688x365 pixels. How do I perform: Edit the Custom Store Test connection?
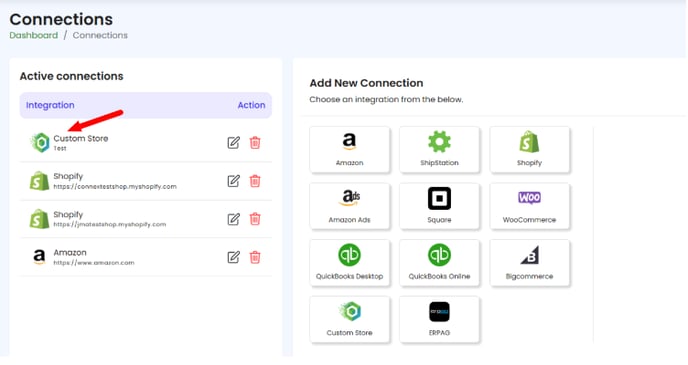tap(233, 143)
